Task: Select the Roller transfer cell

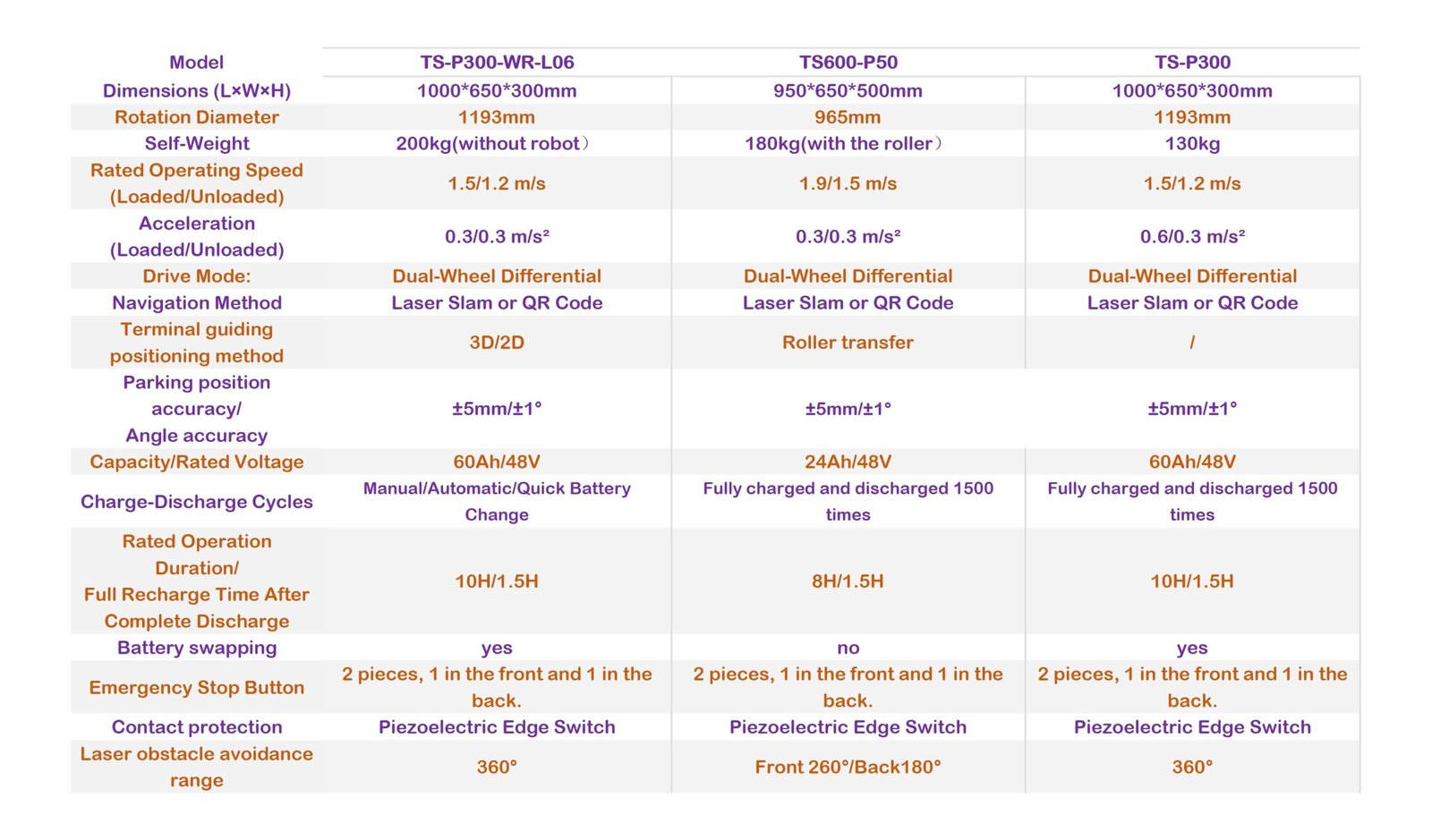Action: (848, 343)
